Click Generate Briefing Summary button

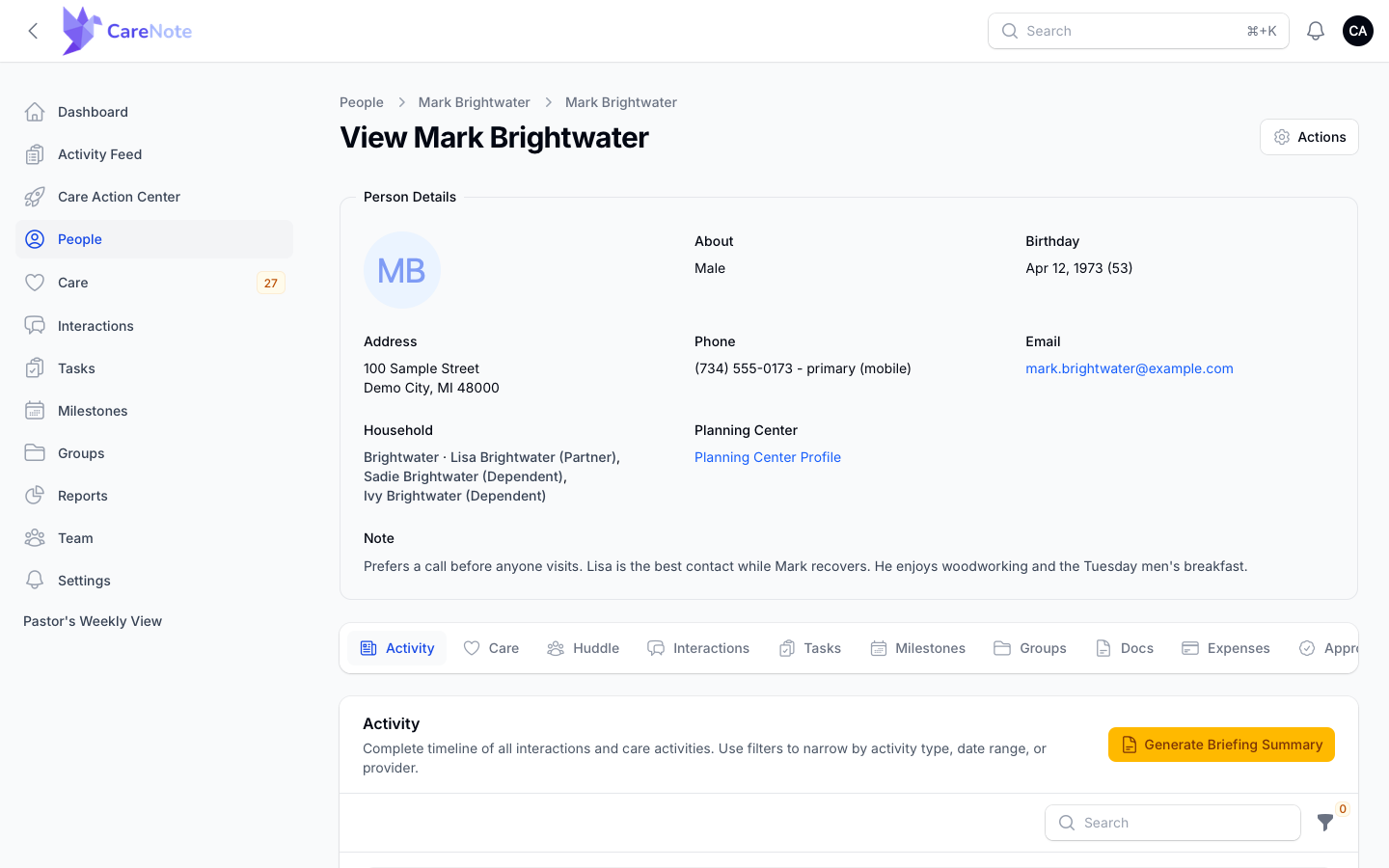1221,745
